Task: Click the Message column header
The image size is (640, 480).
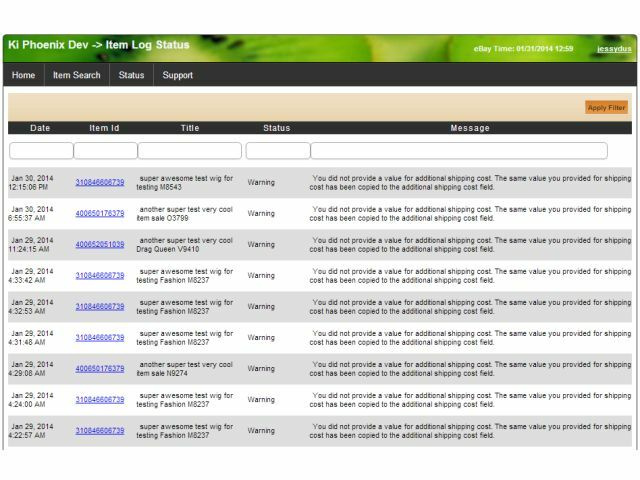Action: (470, 128)
